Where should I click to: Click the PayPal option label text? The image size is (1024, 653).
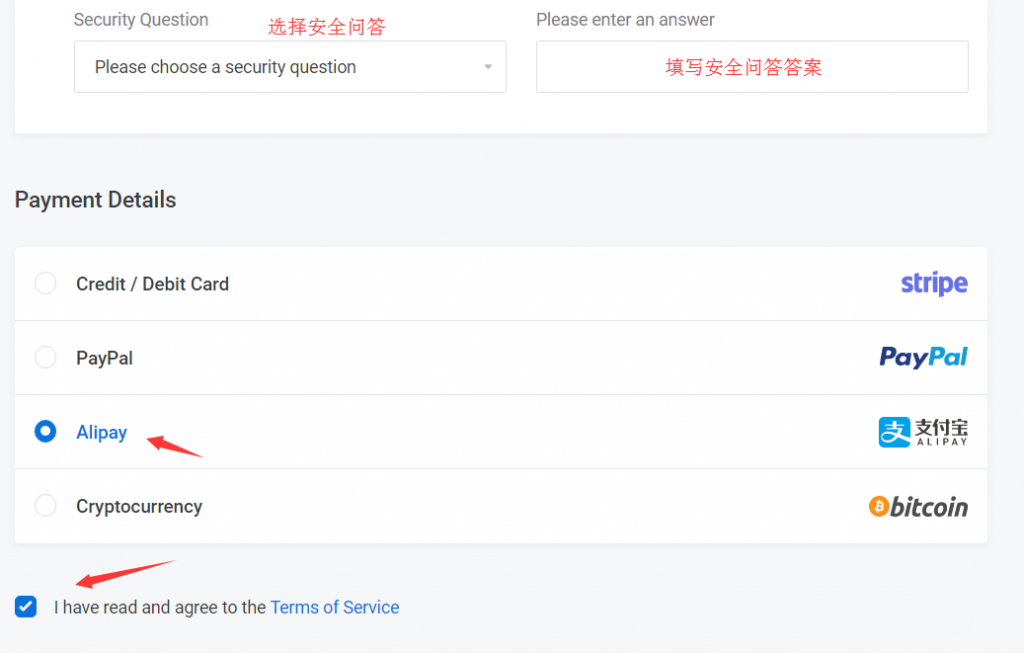click(x=104, y=358)
